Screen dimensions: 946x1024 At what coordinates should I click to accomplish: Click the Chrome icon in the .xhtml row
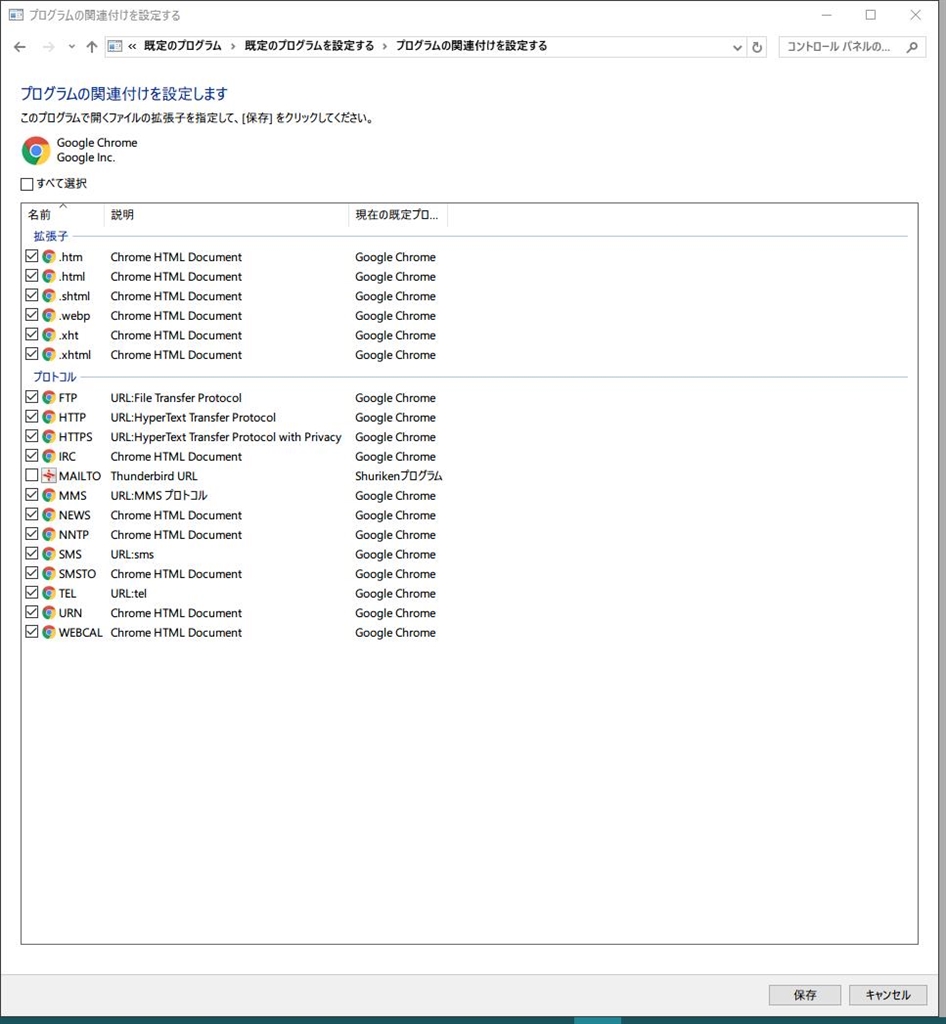(49, 355)
